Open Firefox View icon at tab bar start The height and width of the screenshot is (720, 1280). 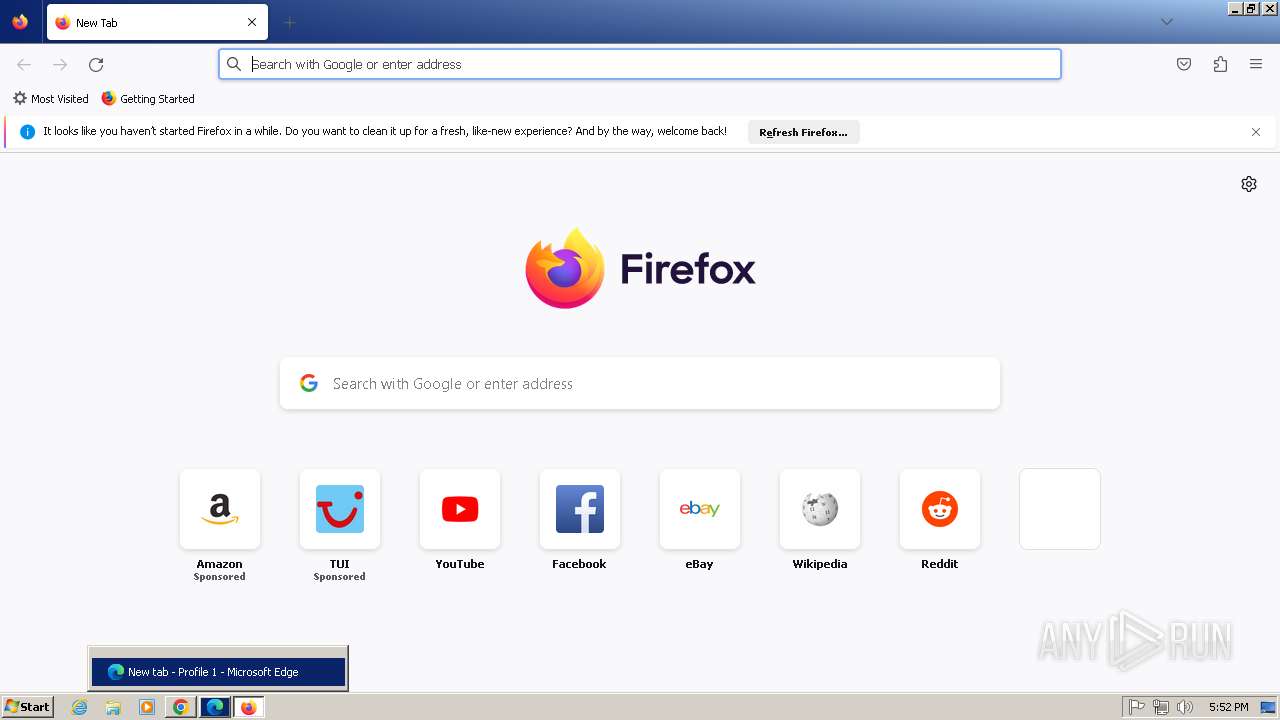click(x=20, y=22)
